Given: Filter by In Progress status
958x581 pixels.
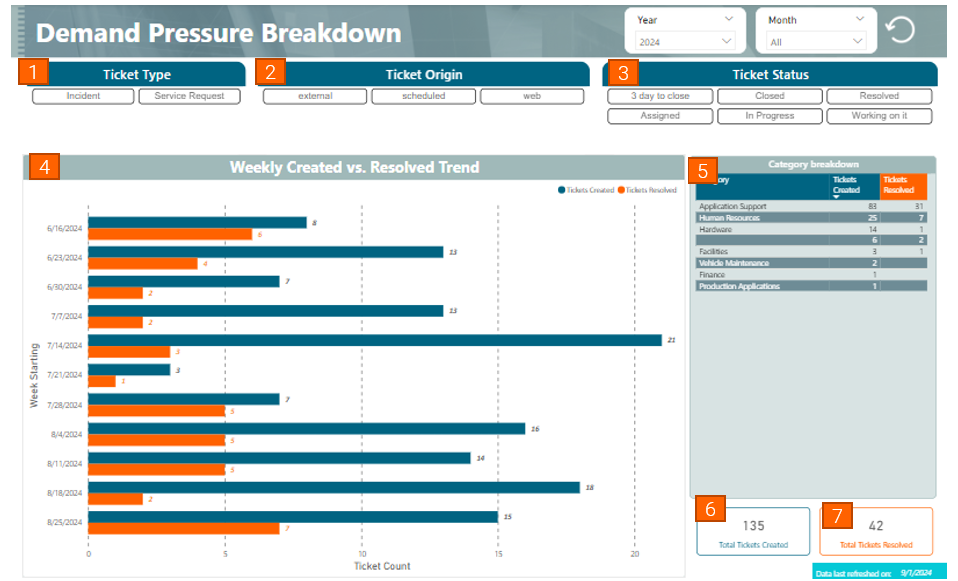Looking at the screenshot, I should (770, 116).
